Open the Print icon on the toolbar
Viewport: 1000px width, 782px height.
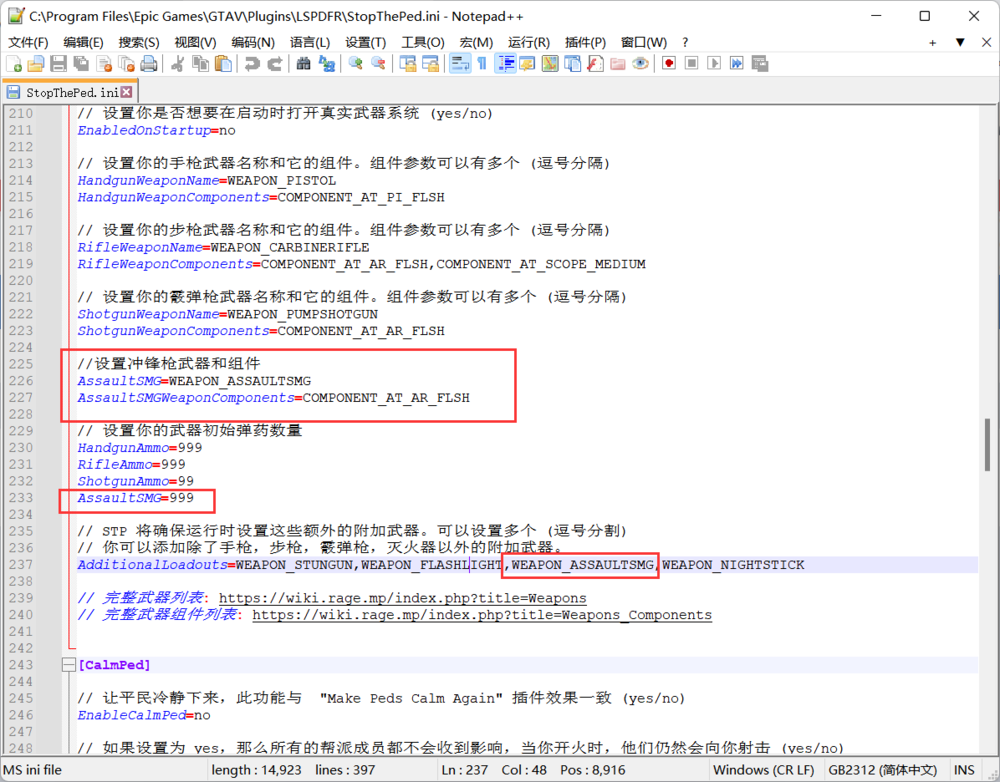(150, 63)
